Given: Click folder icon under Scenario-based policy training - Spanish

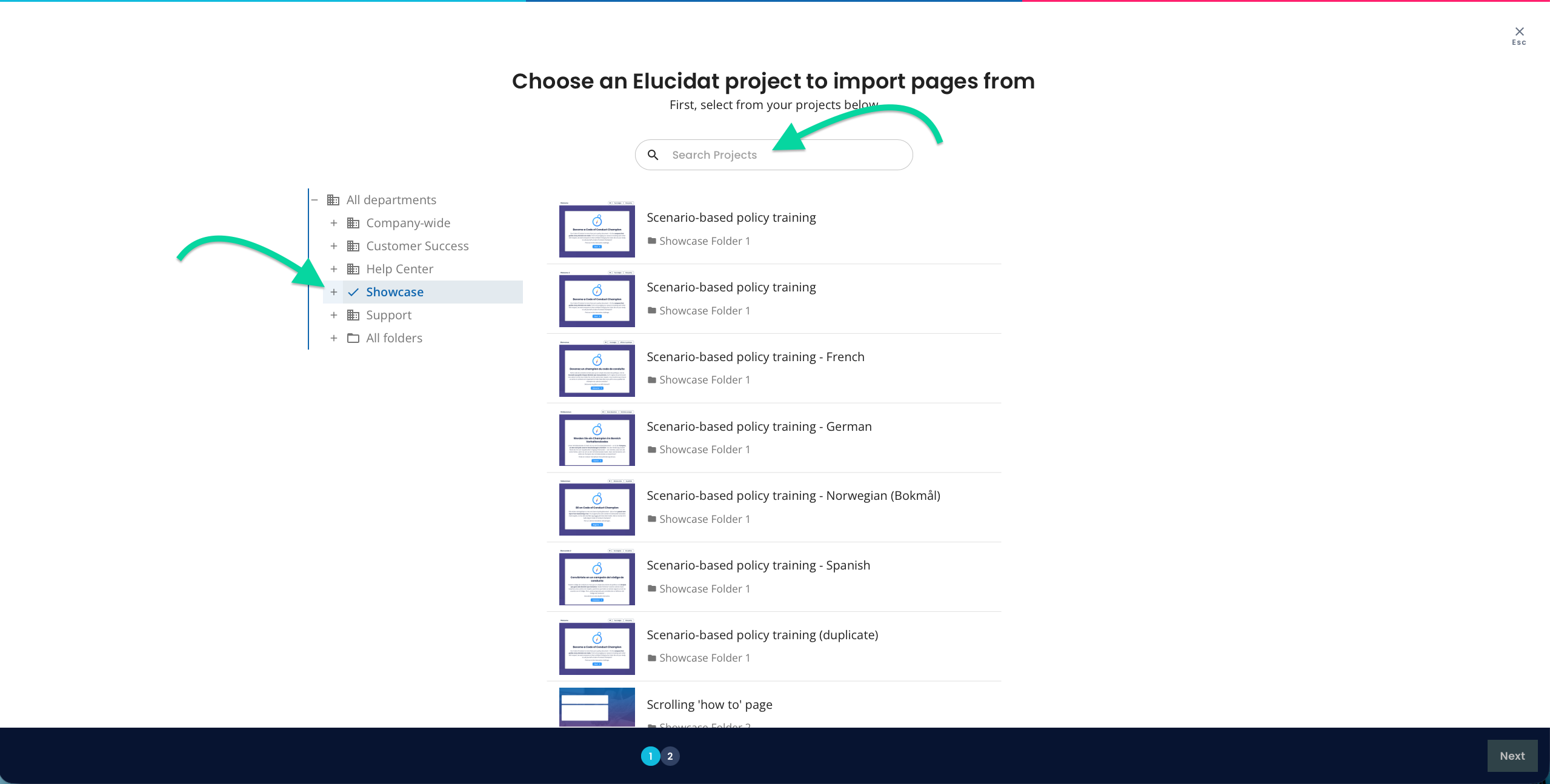Looking at the screenshot, I should point(652,589).
